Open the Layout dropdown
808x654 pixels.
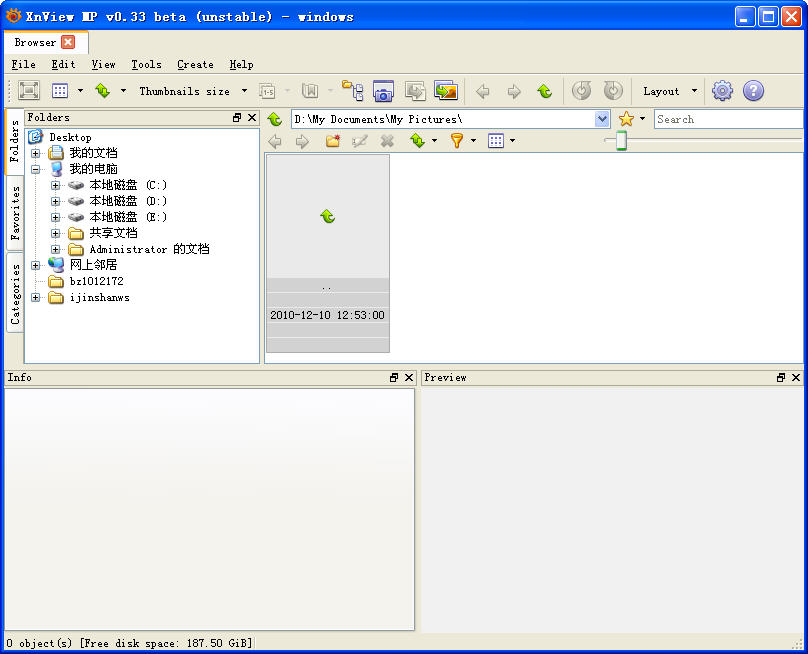(669, 91)
